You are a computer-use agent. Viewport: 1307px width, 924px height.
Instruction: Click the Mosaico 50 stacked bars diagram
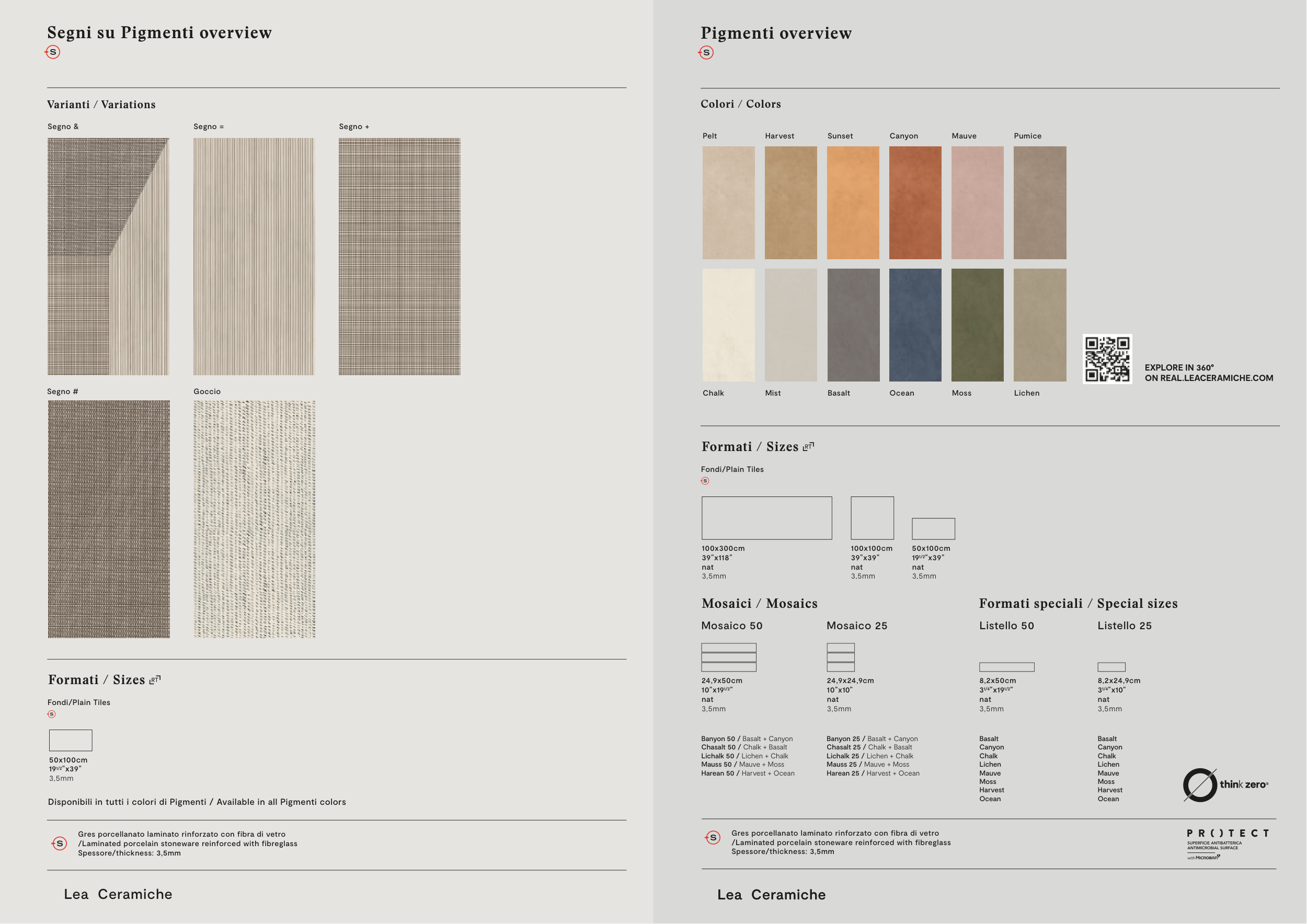point(729,657)
